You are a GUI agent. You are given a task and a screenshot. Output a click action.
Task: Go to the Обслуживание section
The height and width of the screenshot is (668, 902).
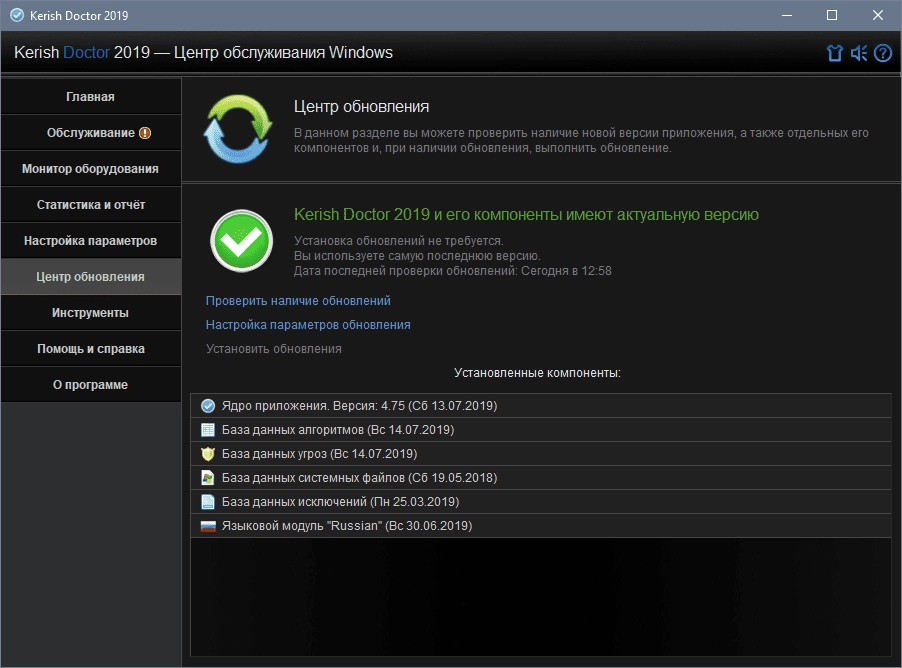91,133
